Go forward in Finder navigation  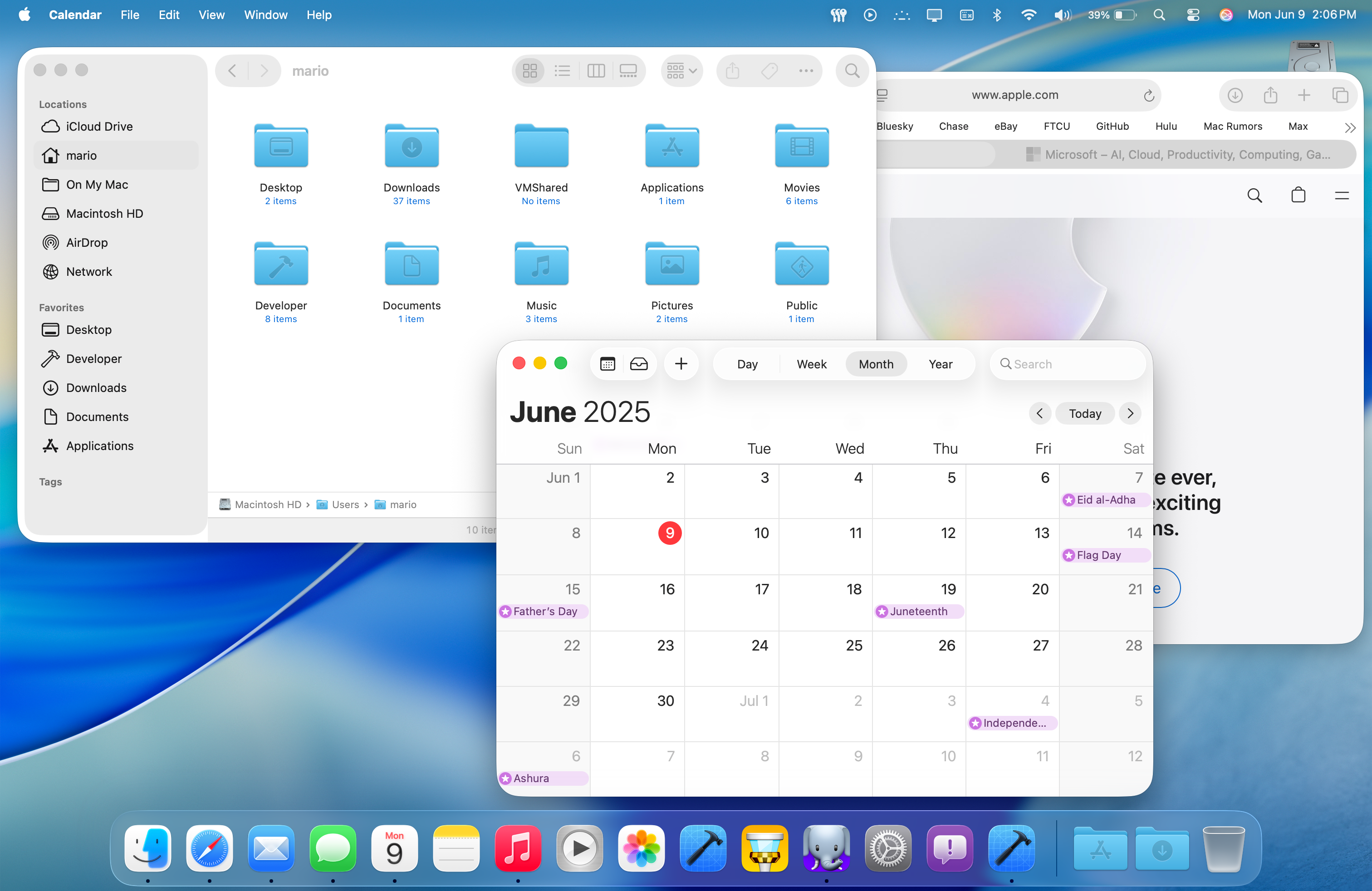point(264,71)
